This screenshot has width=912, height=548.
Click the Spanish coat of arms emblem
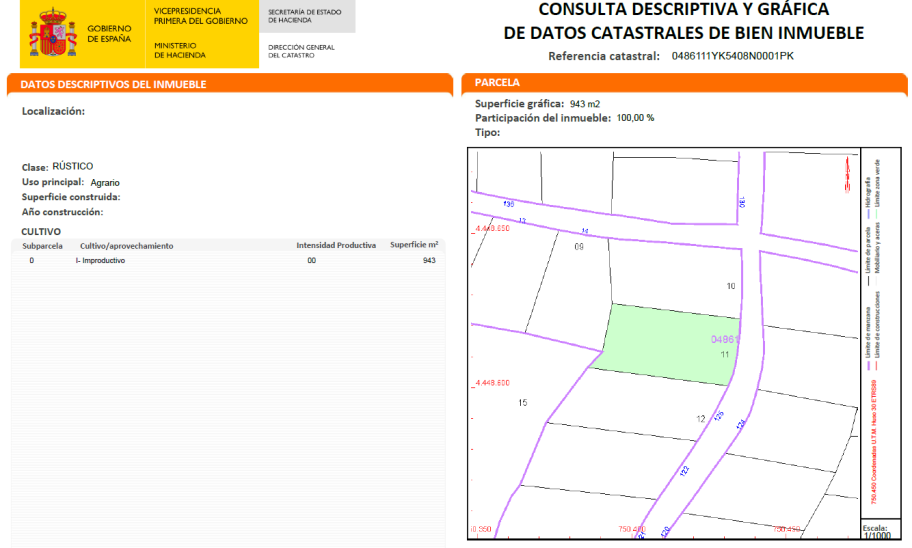click(53, 34)
